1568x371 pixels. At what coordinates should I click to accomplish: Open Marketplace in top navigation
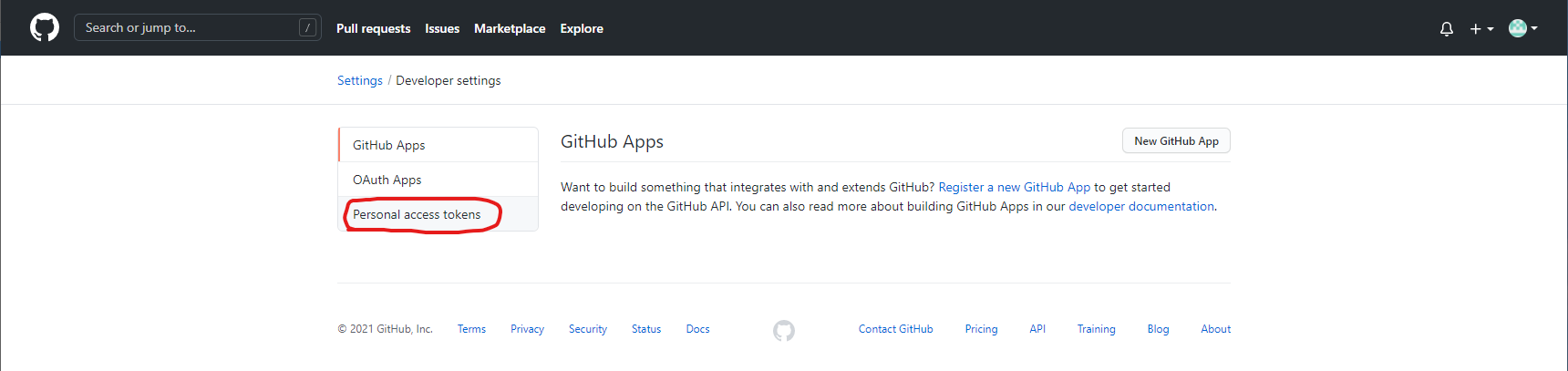(x=510, y=28)
